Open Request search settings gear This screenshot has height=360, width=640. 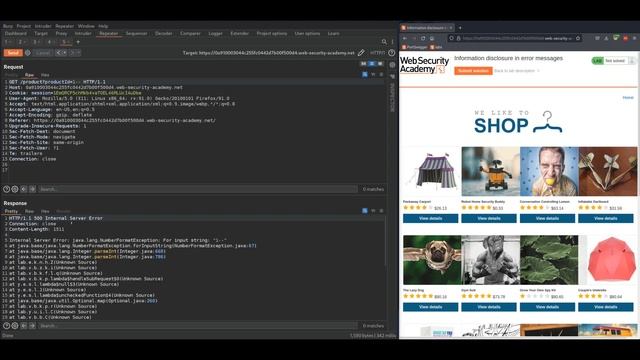15,189
